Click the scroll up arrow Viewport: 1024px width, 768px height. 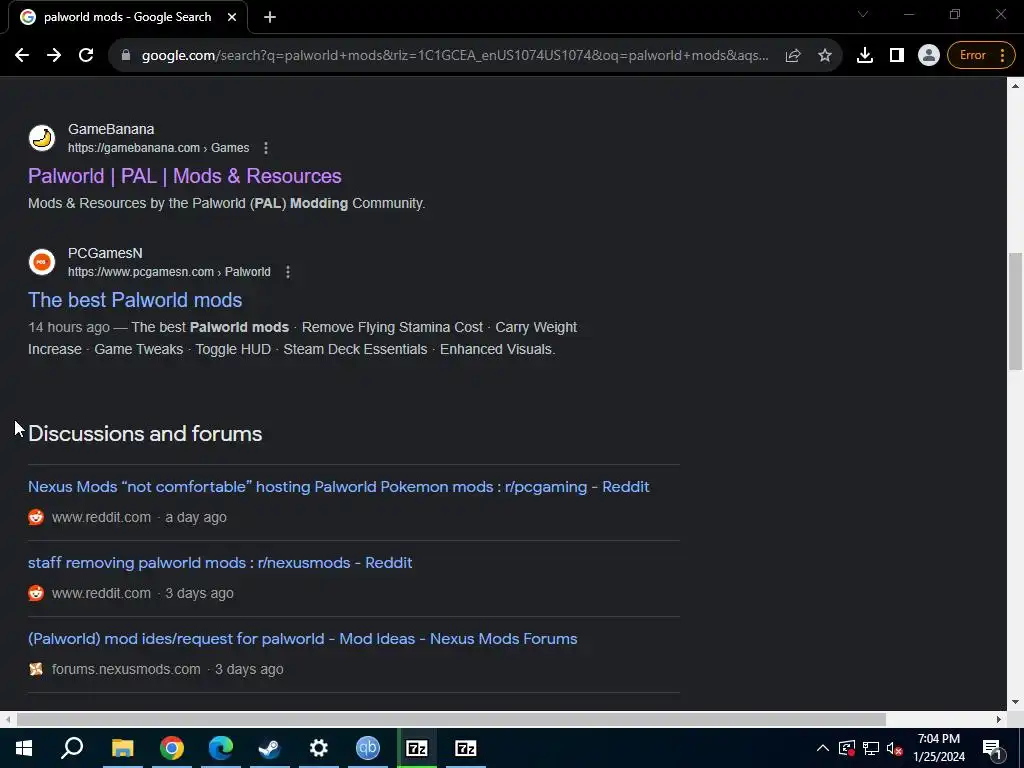click(1015, 86)
